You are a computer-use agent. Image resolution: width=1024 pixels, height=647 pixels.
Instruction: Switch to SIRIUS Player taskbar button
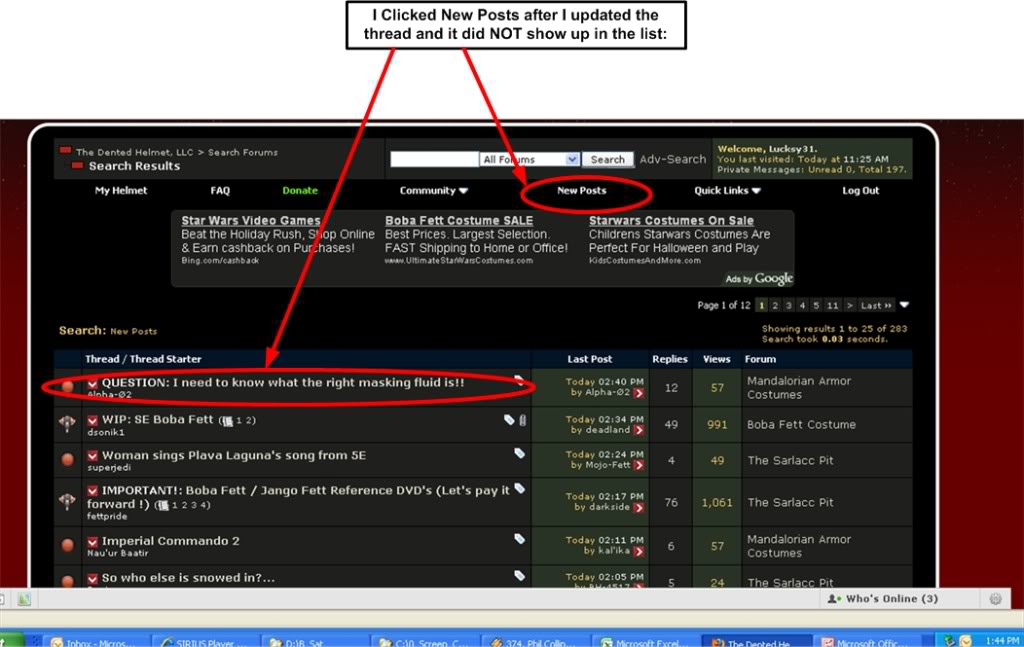[206, 642]
